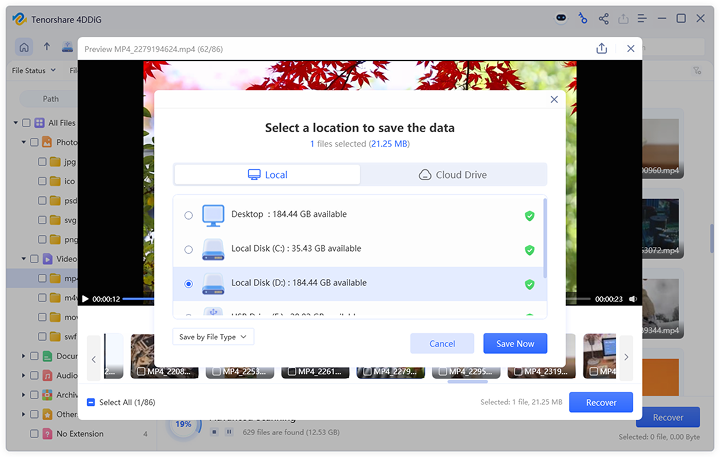Click the Local Disk (D:) drive icon
720x457 pixels.
[213, 284]
